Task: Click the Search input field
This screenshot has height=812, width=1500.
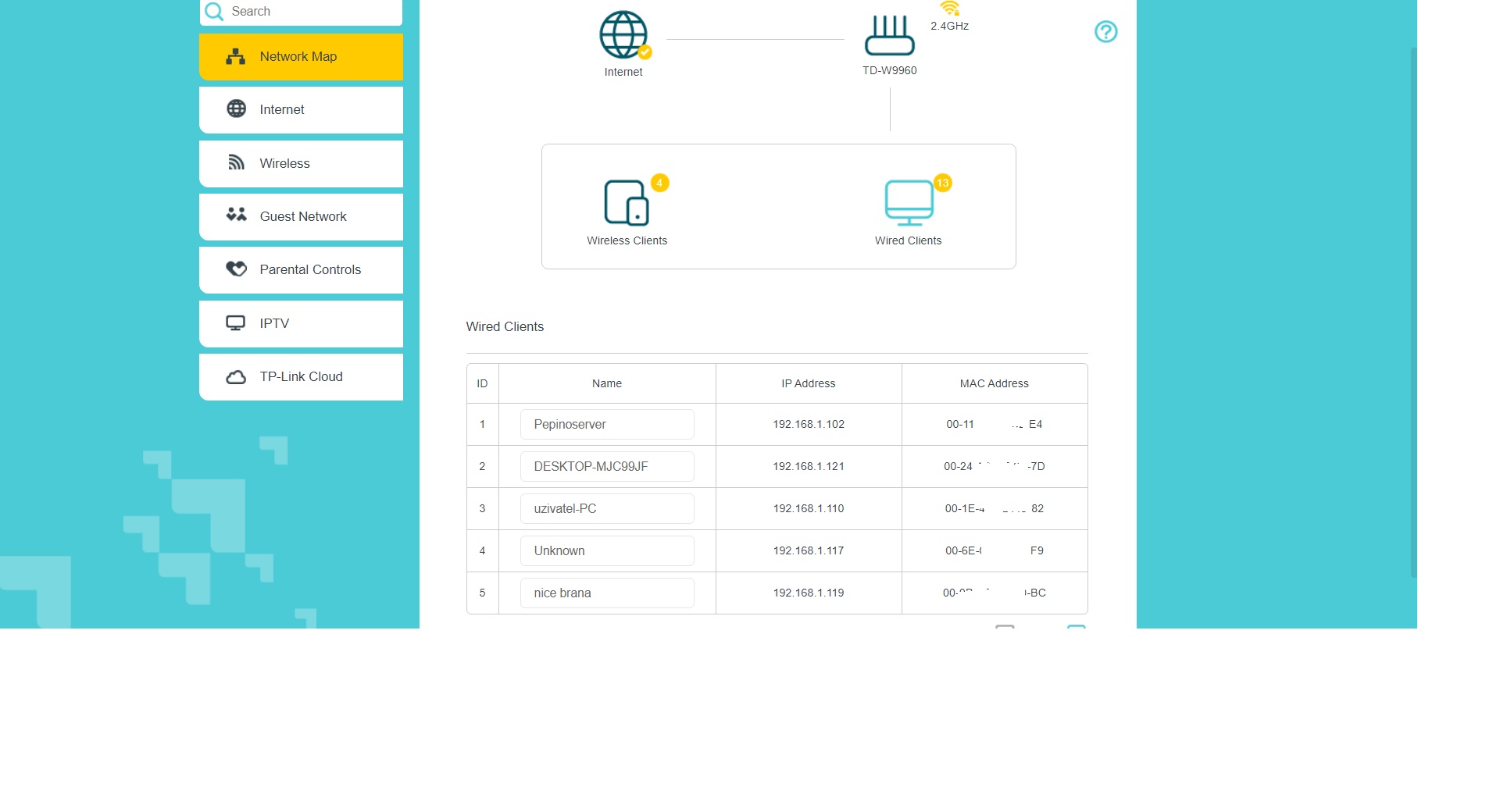Action: [312, 12]
